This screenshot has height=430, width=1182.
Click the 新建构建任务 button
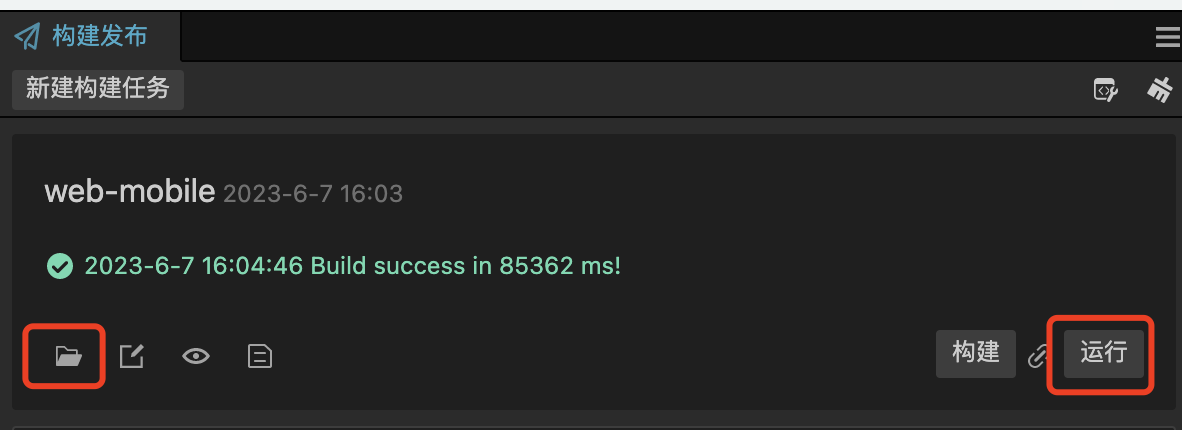[98, 88]
